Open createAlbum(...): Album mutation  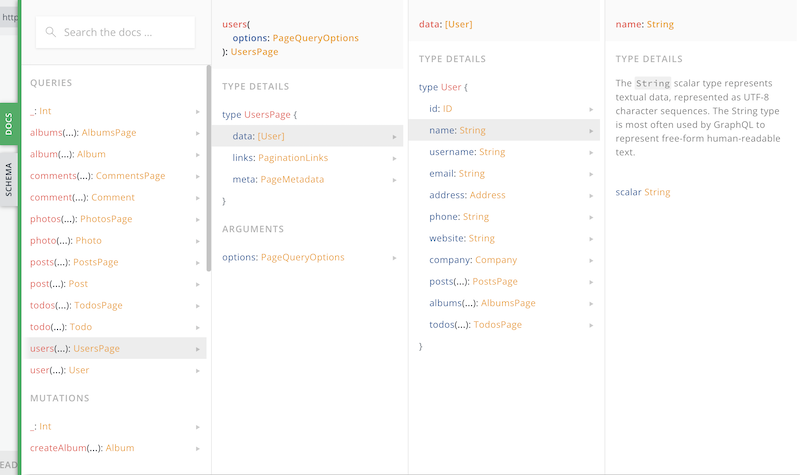[x=82, y=448]
